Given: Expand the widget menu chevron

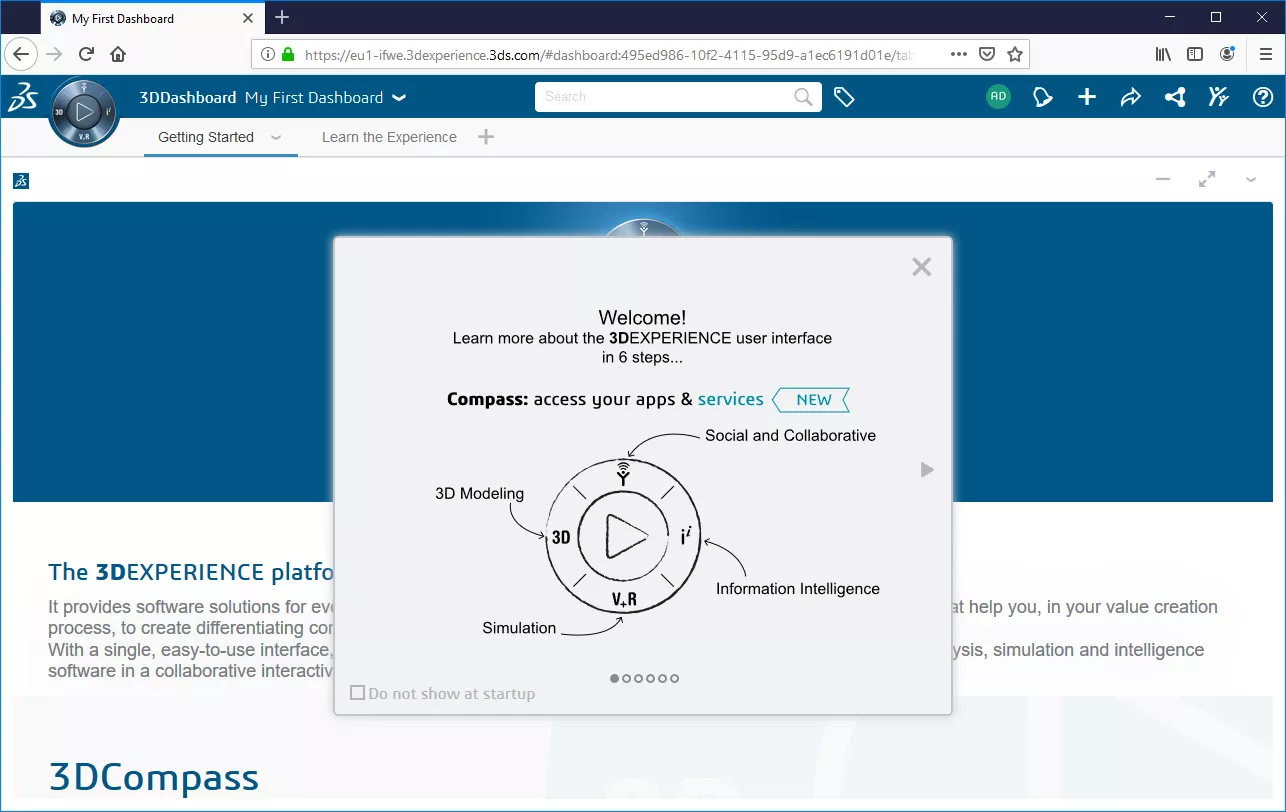Looking at the screenshot, I should click(1251, 180).
